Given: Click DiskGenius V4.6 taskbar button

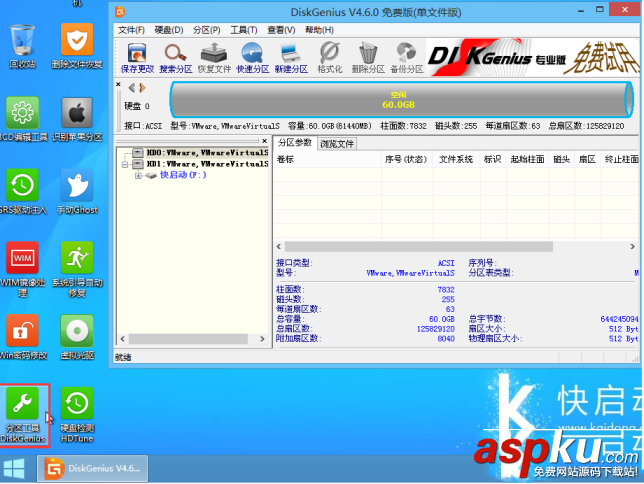Looking at the screenshot, I should (92, 468).
